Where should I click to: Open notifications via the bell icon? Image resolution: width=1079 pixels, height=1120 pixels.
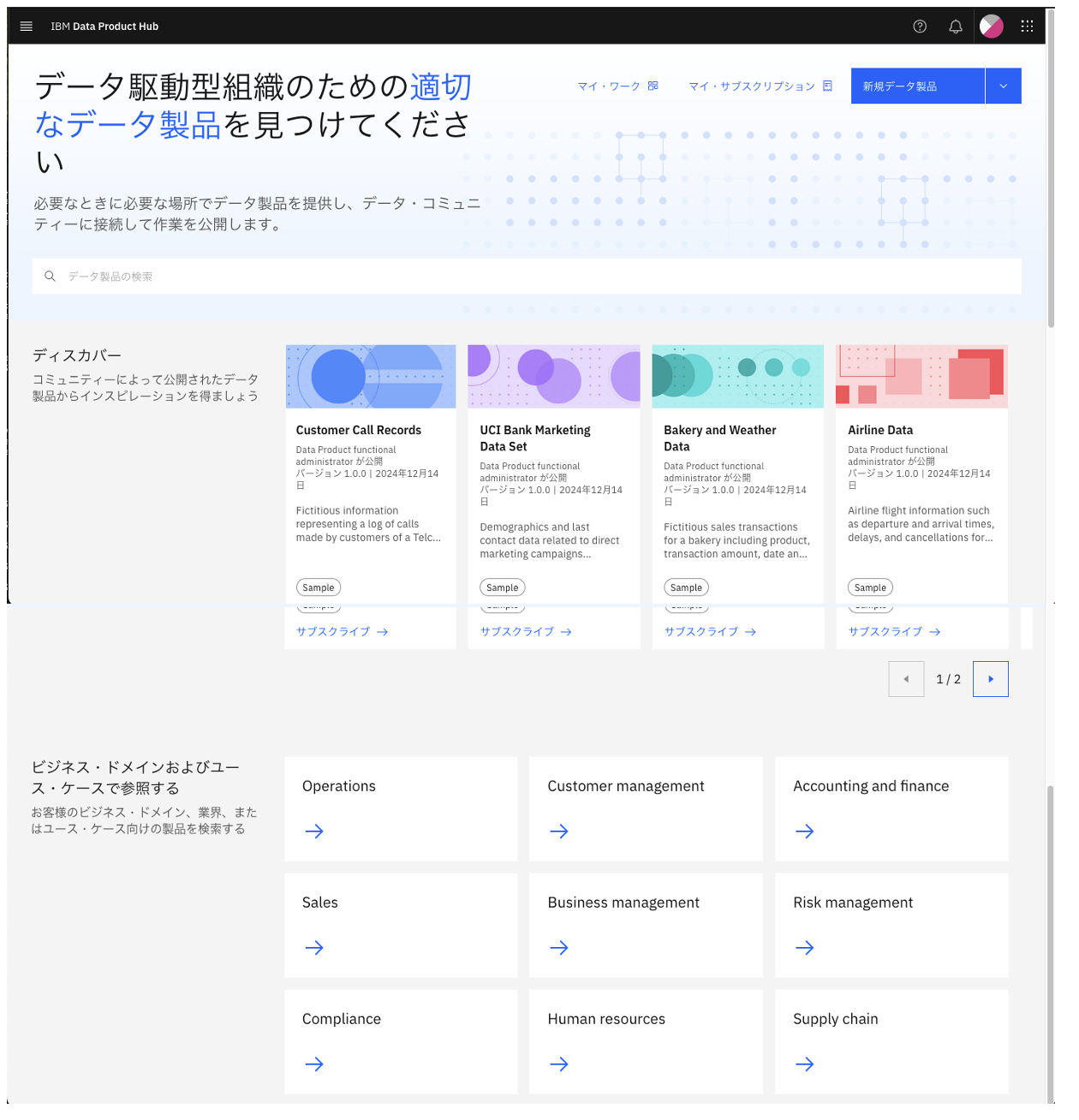956,27
